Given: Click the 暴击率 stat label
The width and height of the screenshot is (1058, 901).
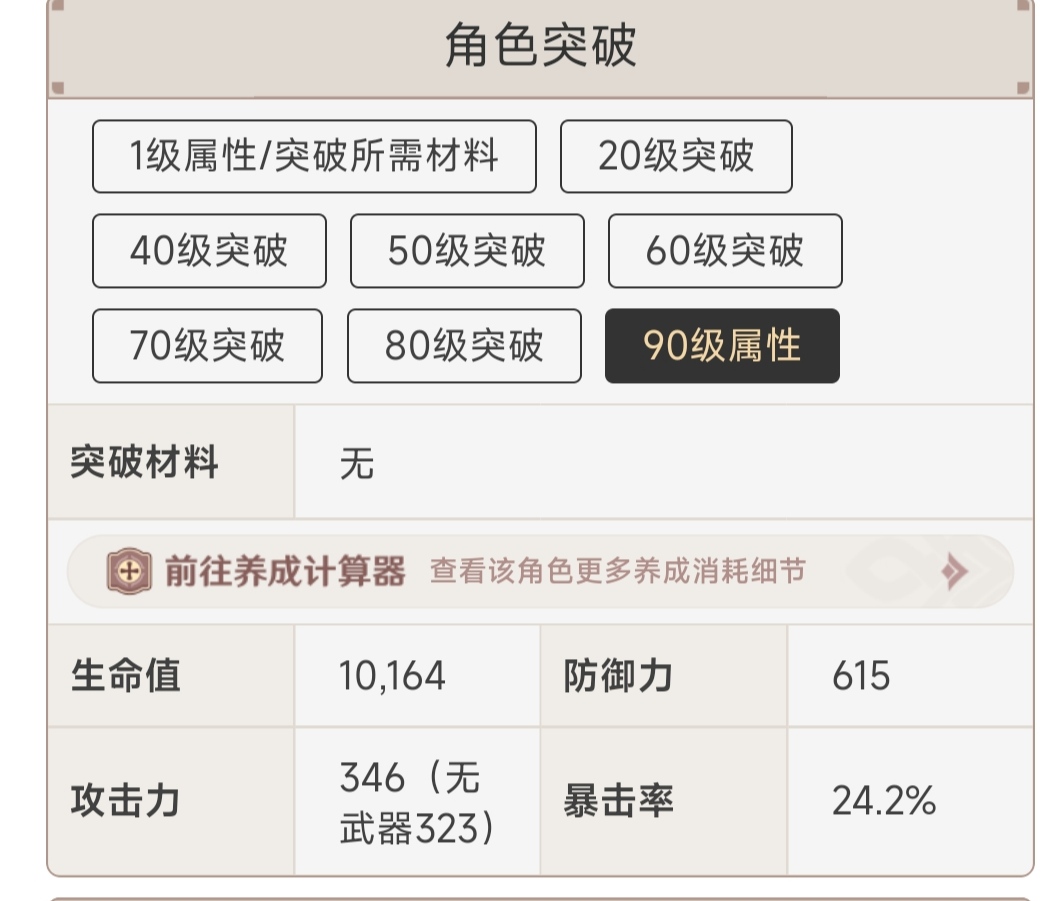Looking at the screenshot, I should [x=618, y=801].
